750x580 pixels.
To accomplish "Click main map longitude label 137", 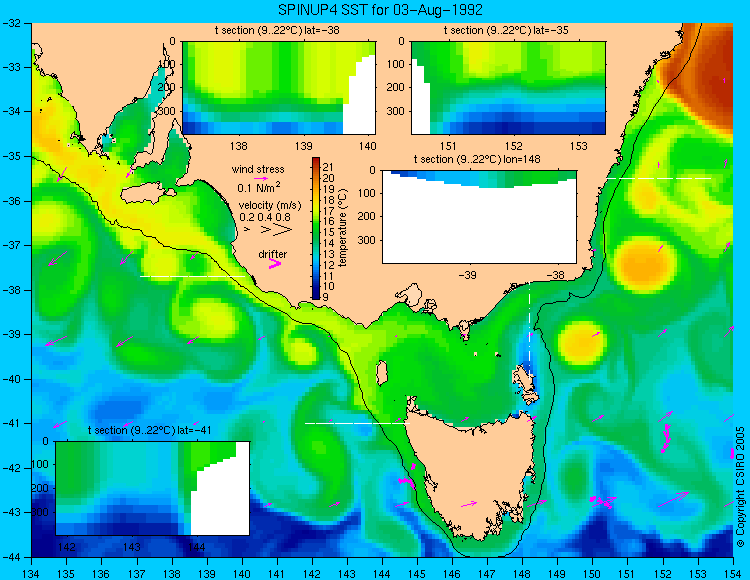I will (x=136, y=574).
